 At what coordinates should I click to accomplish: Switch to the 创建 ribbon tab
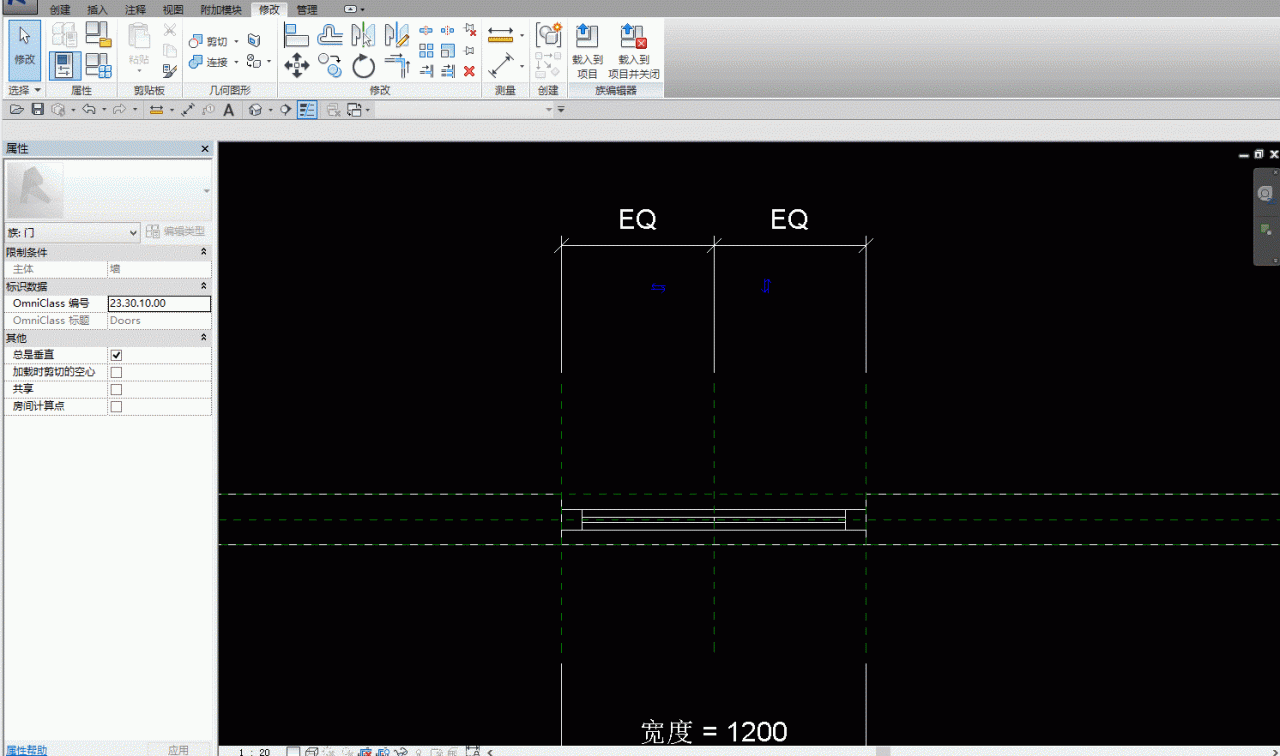[60, 10]
